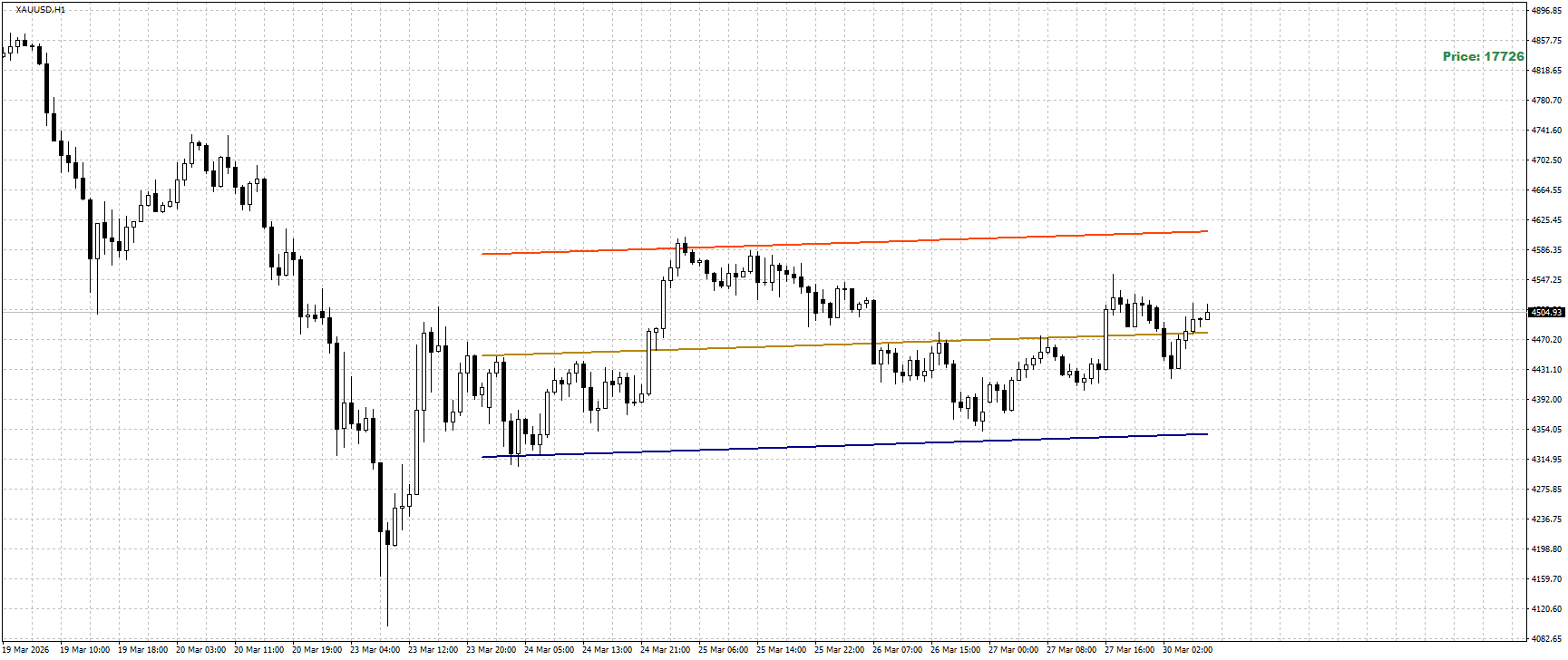
Task: Select price level 4586.35
Action: [x=1546, y=250]
